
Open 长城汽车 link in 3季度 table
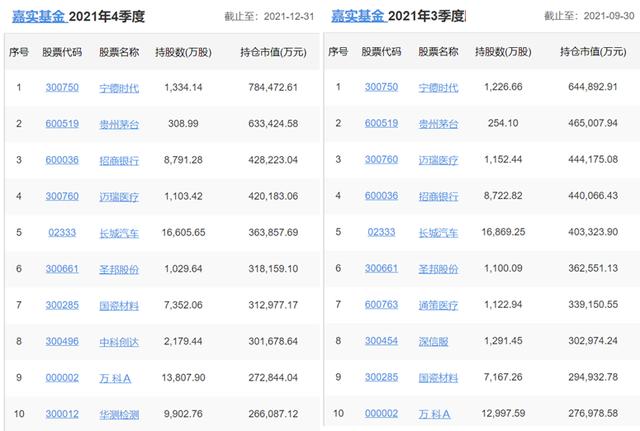(438, 233)
